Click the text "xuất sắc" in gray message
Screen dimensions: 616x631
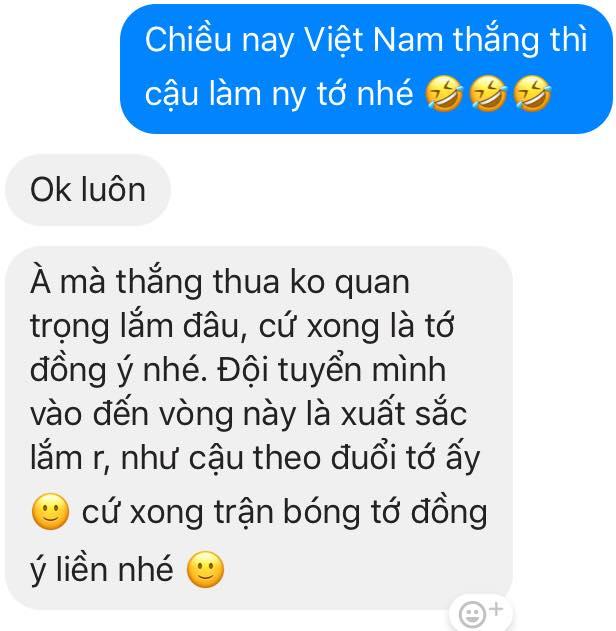coord(404,414)
